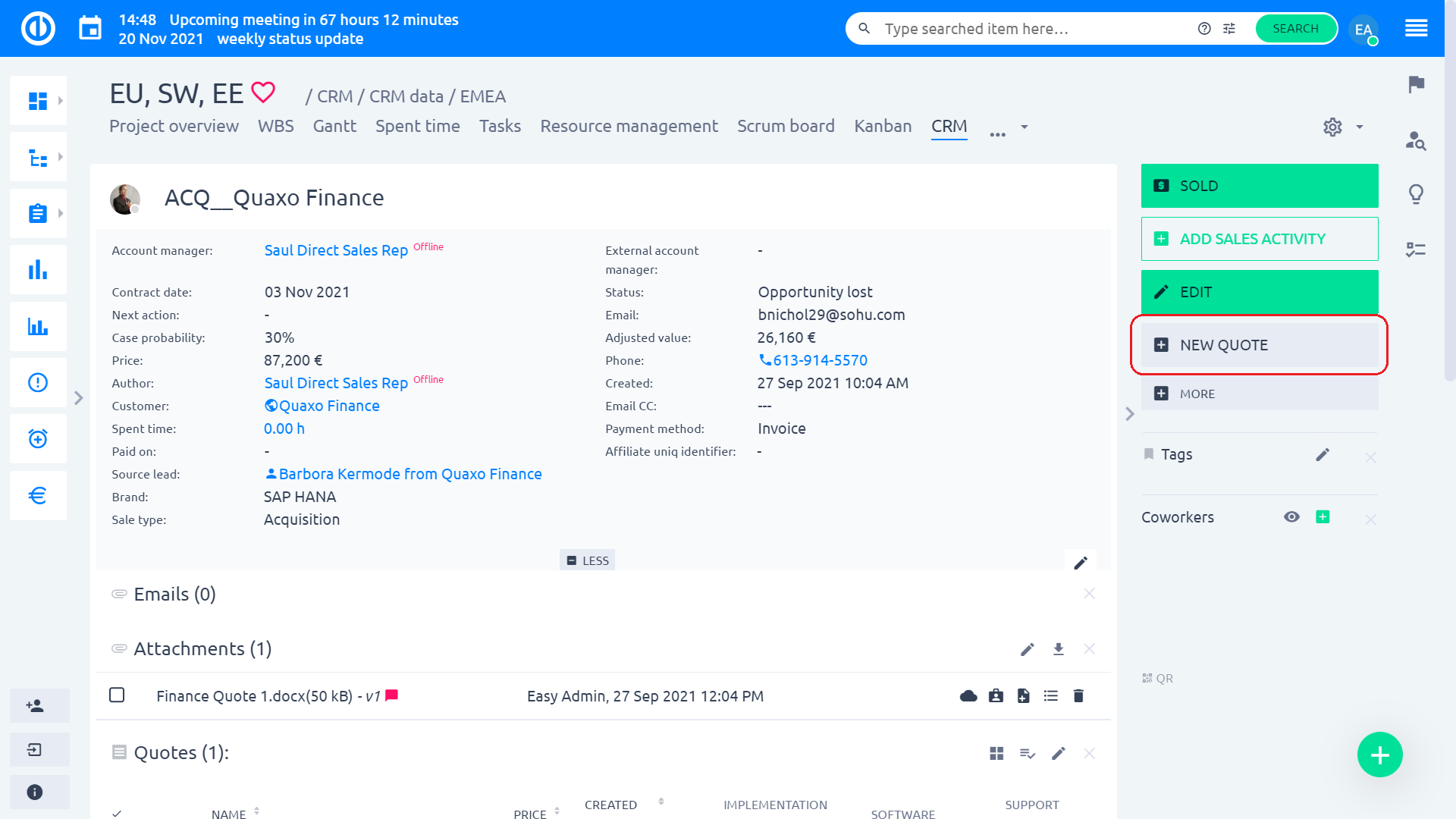Open the Quaxo Finance customer link
Screen dimensions: 1456x819
(x=328, y=406)
